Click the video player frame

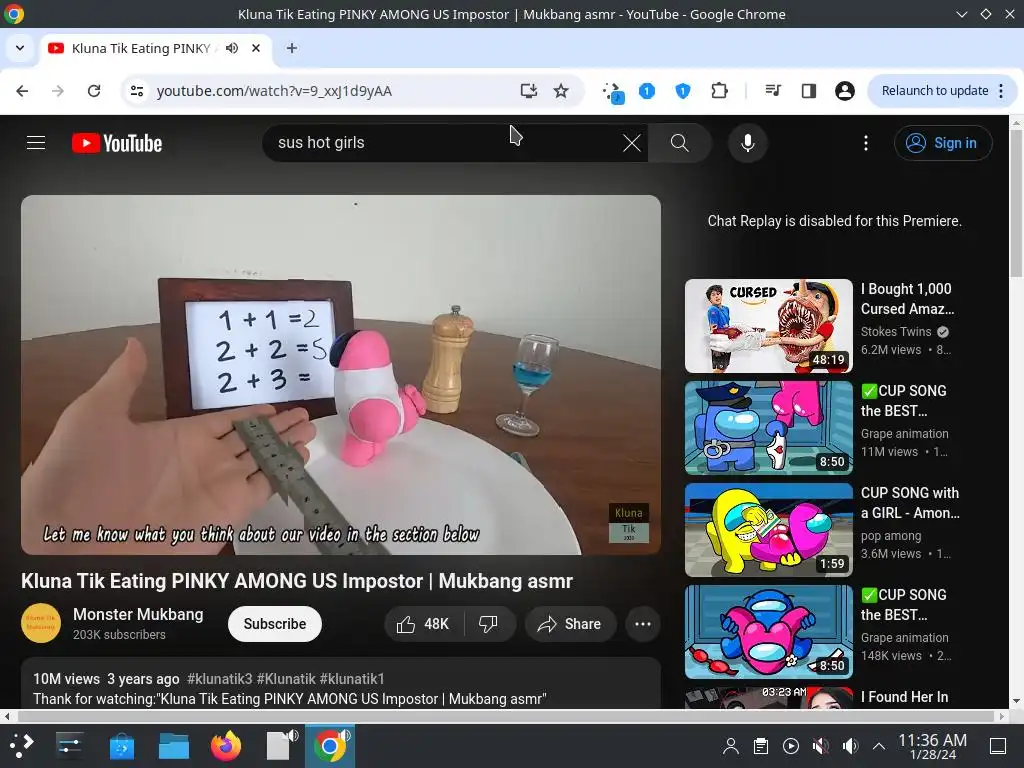tap(341, 375)
